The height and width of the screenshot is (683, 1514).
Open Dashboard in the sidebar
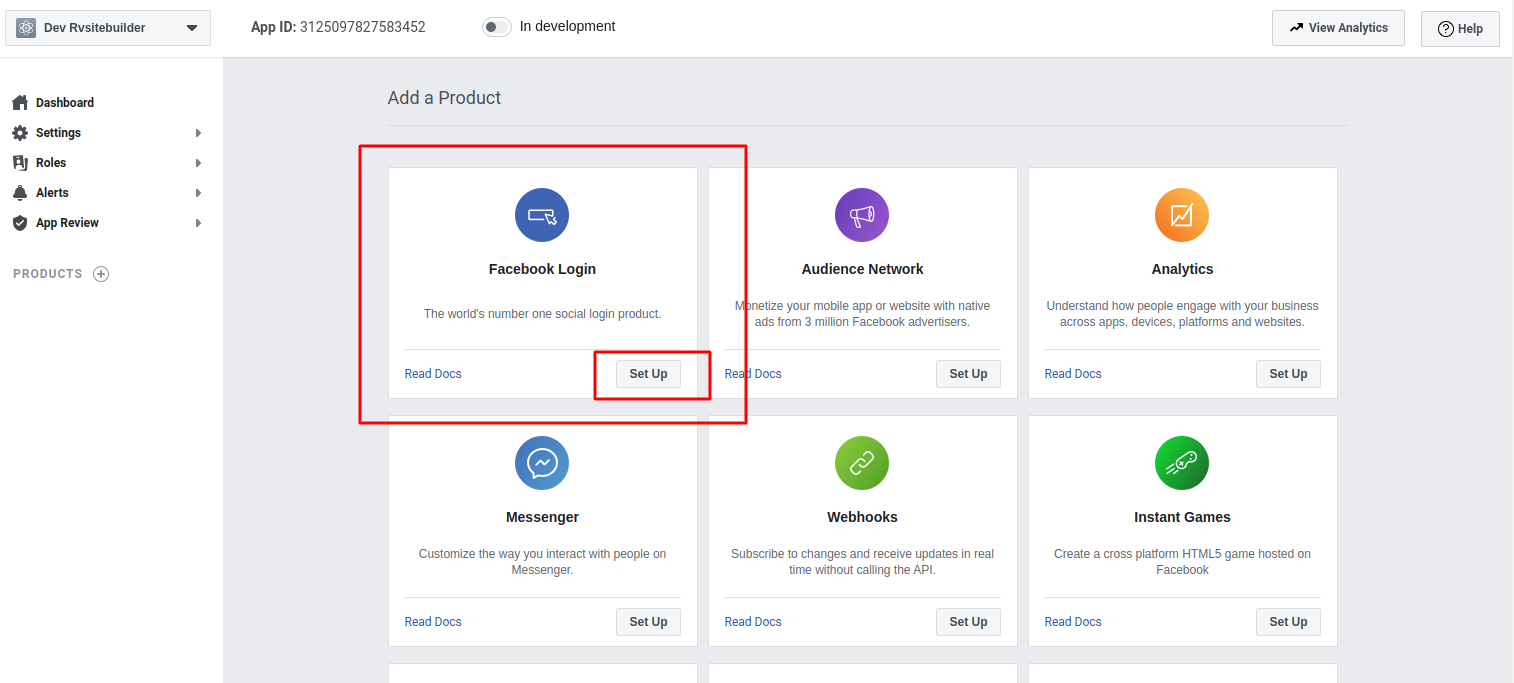[65, 103]
